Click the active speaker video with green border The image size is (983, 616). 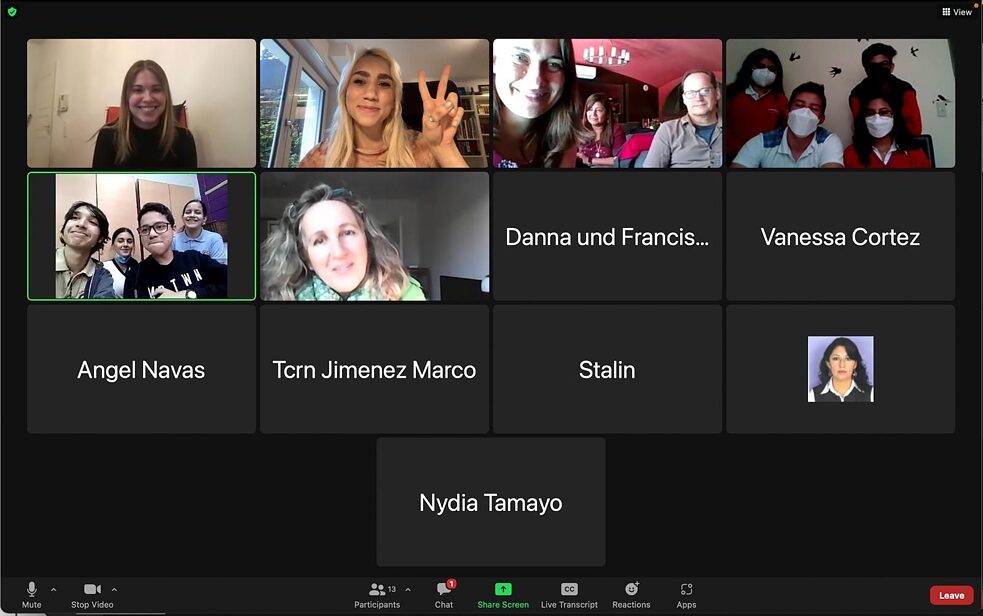coord(141,237)
